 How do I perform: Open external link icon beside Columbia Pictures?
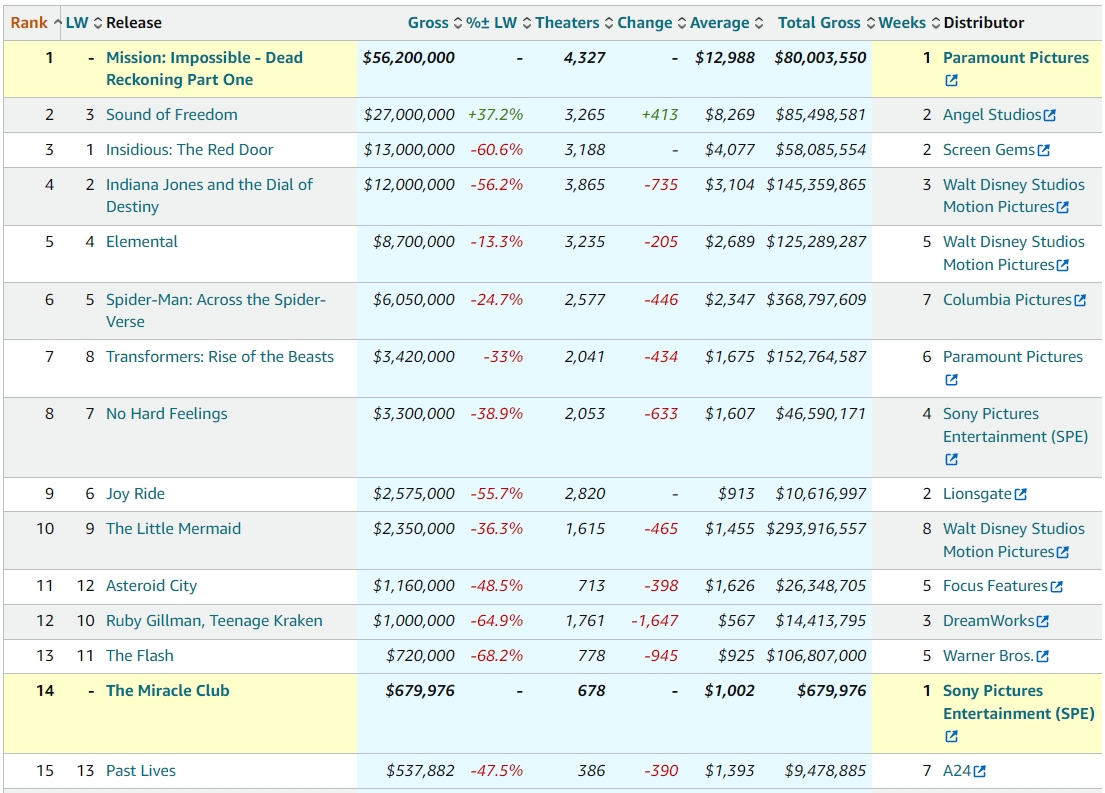click(x=1080, y=300)
